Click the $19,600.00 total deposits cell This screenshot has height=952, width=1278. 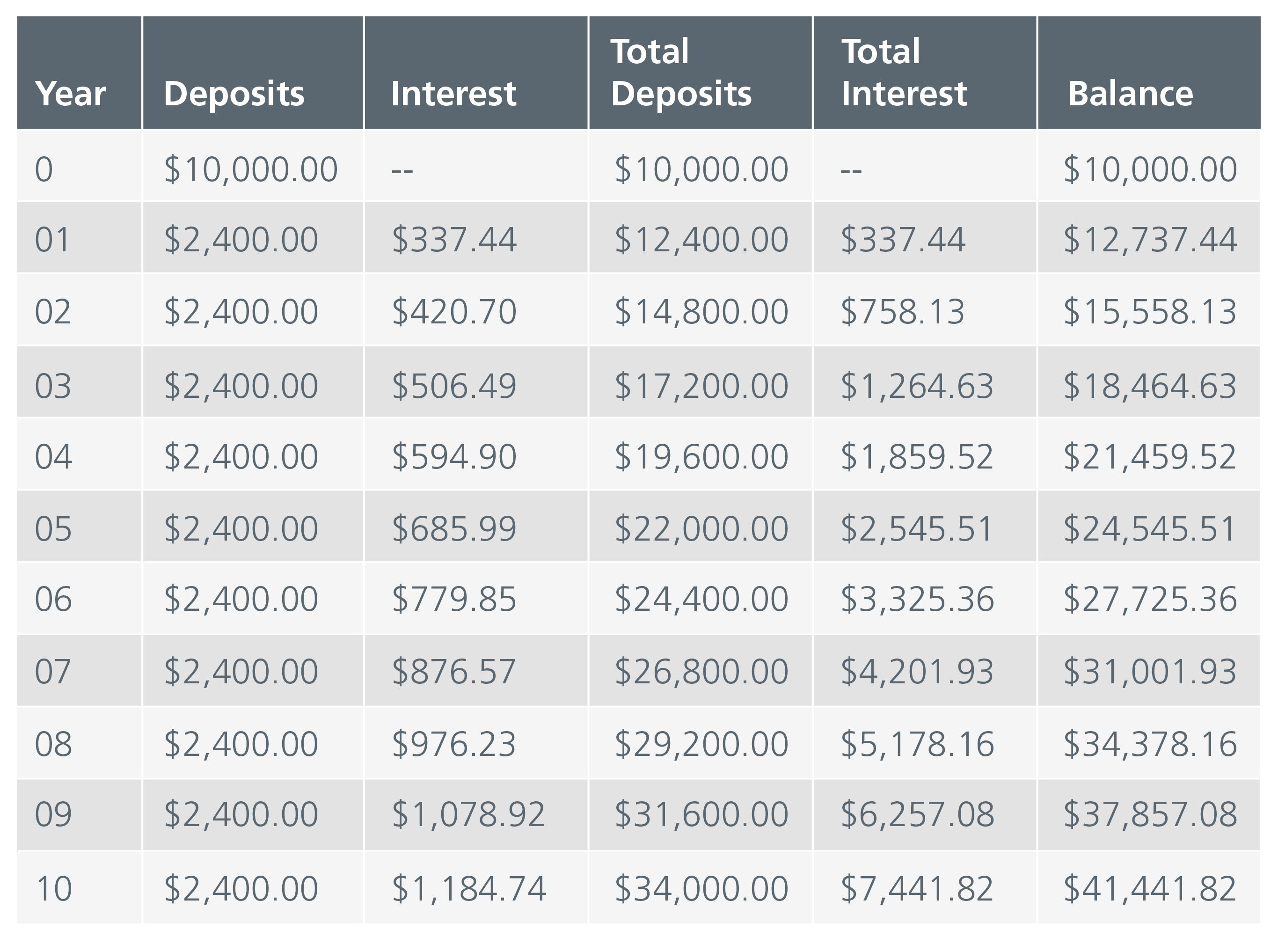point(701,457)
